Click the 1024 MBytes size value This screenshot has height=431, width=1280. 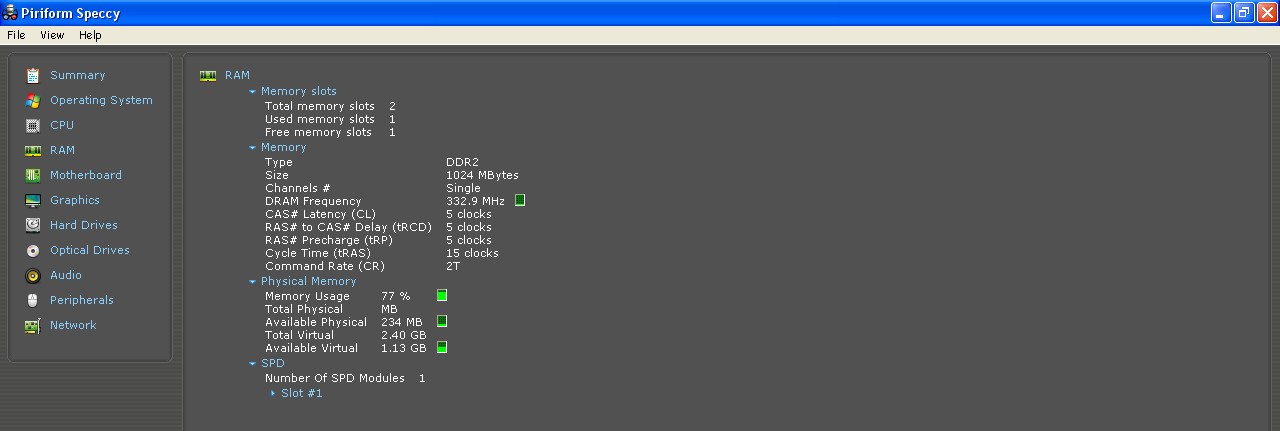tap(482, 175)
